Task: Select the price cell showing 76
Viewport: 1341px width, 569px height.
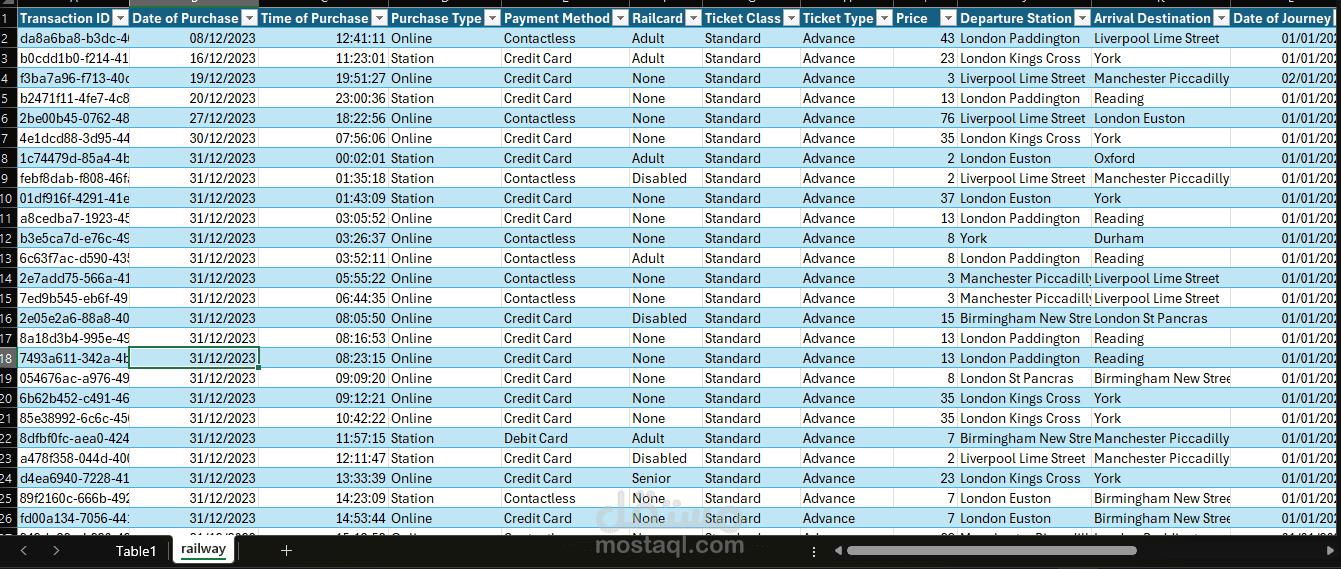Action: 925,118
